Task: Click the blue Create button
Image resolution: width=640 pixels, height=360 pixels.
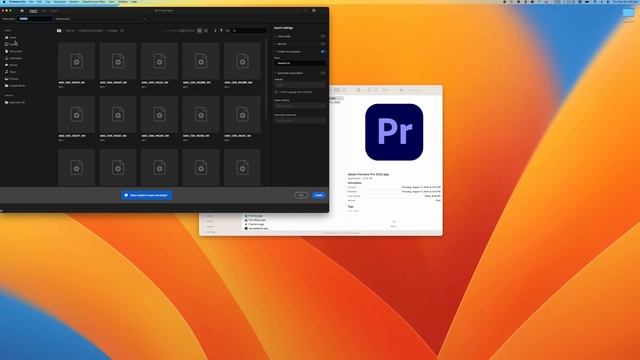Action: click(x=319, y=195)
